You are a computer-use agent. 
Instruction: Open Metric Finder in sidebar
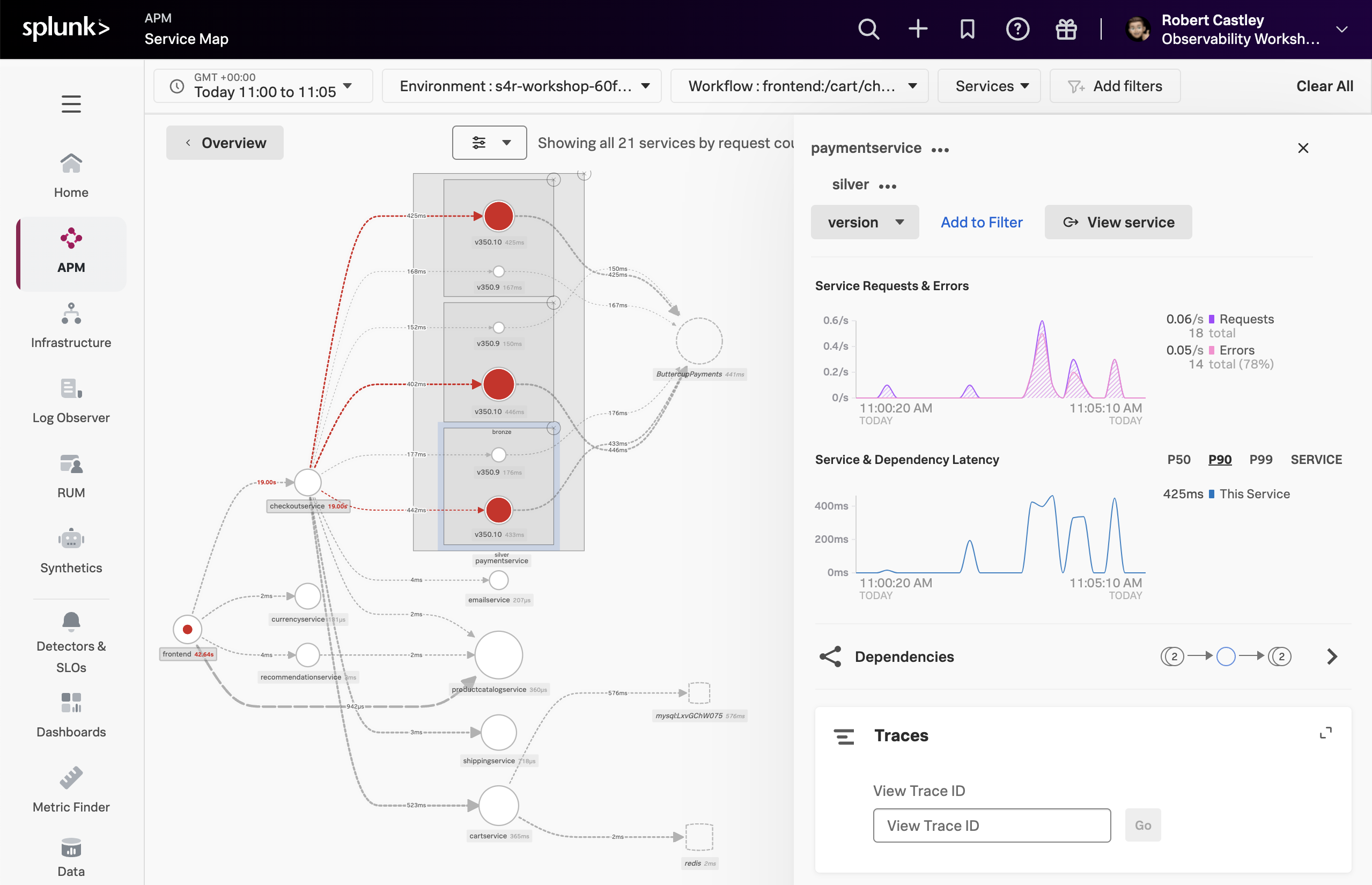point(71,790)
